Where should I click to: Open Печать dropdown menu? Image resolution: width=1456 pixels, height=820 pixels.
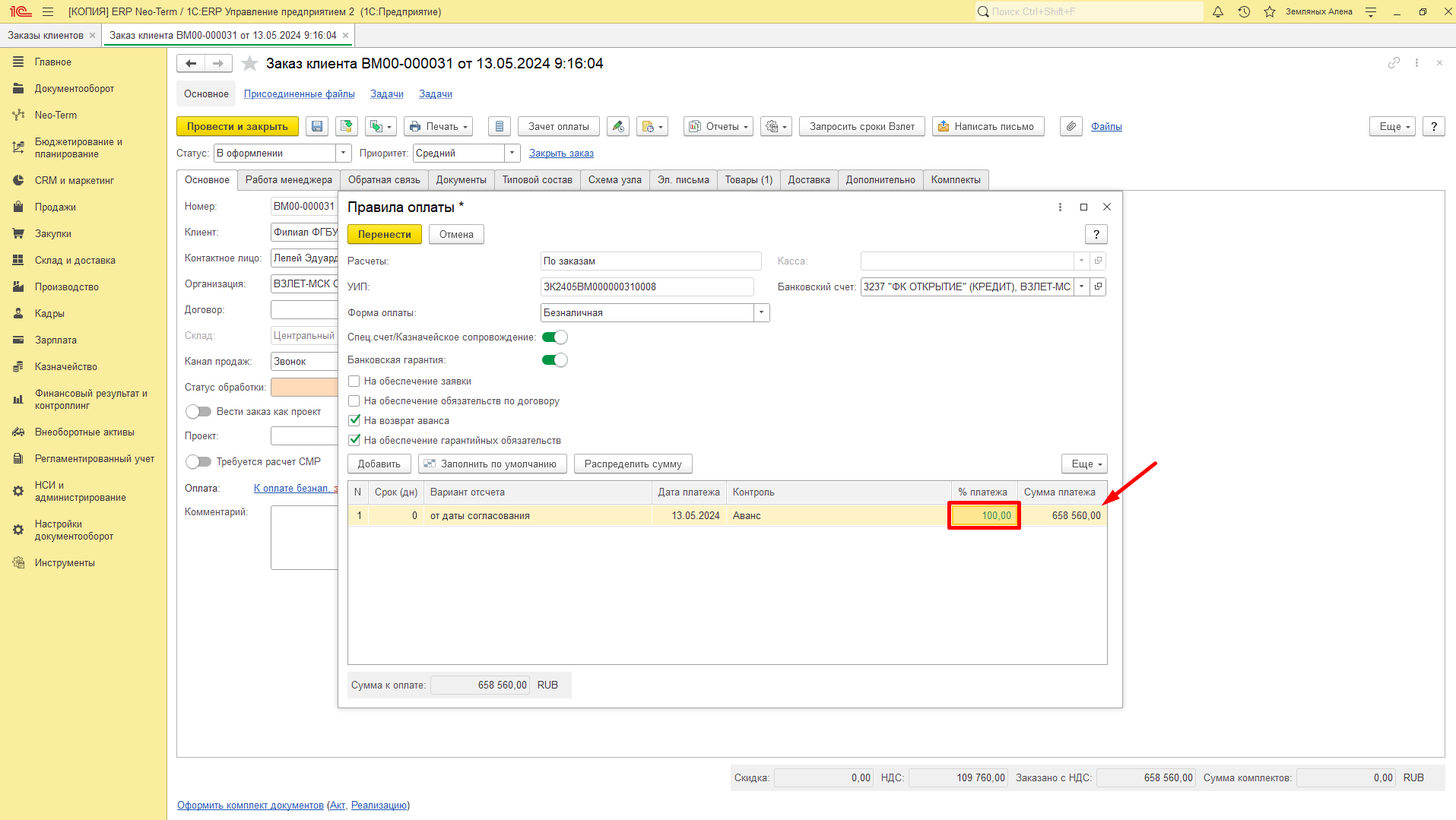pyautogui.click(x=439, y=127)
